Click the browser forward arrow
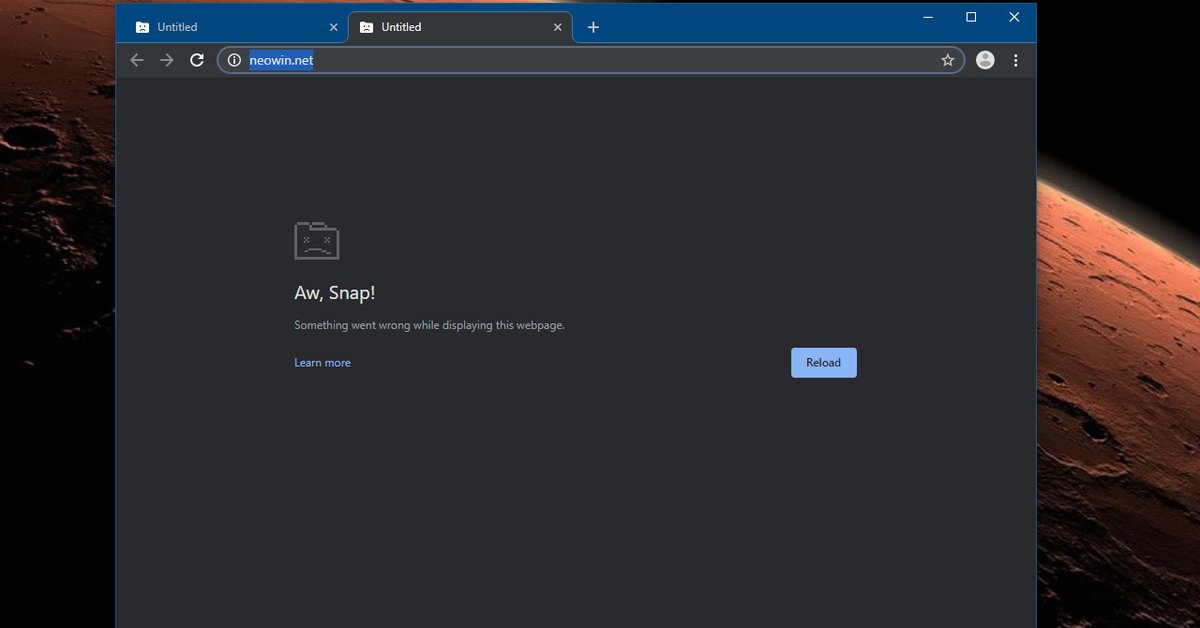The image size is (1200, 628). point(167,60)
